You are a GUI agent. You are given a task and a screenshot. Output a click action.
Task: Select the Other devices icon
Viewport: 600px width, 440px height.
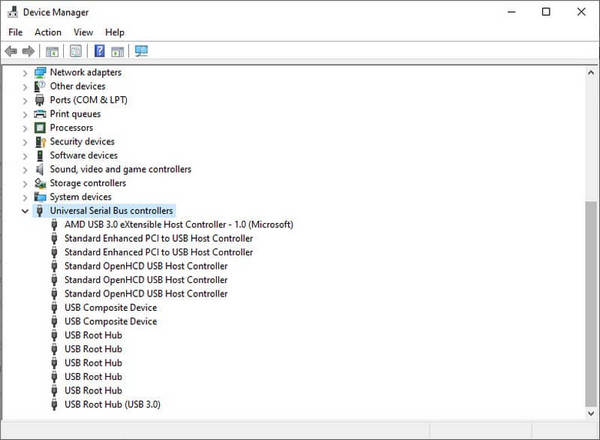click(40, 86)
